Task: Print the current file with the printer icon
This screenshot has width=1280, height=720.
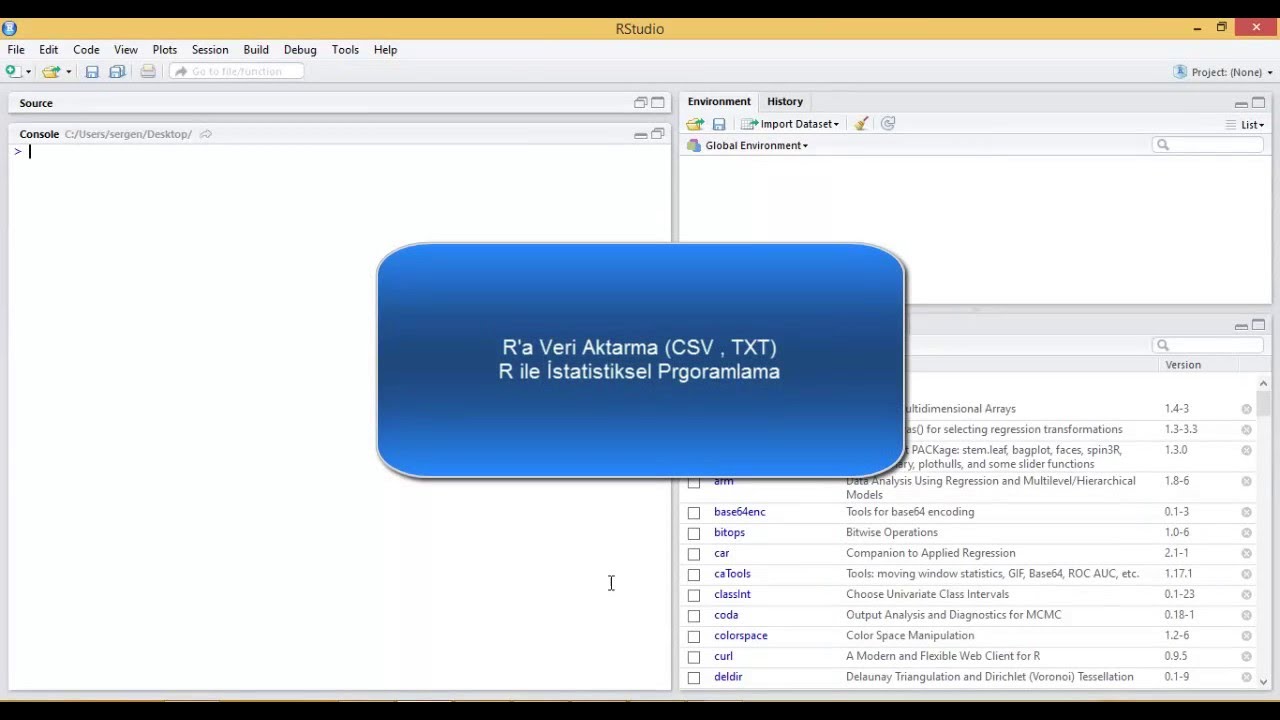Action: pos(148,71)
